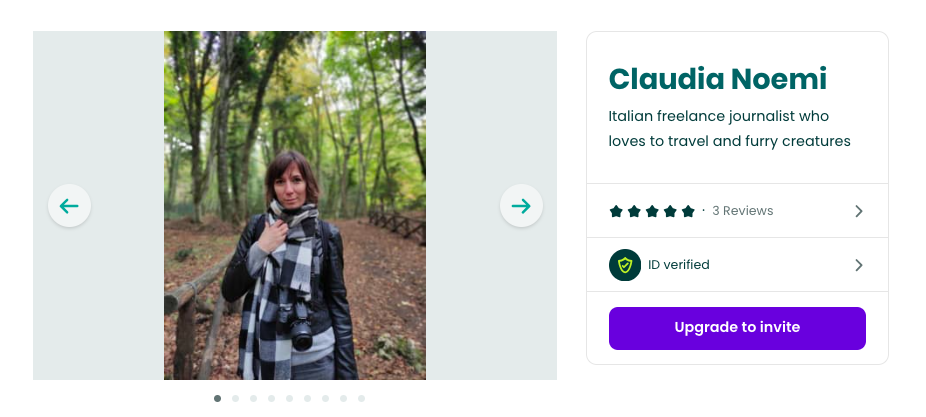Expand the ID verified row chevron
Screen dimensions: 926x417
[x=858, y=265]
